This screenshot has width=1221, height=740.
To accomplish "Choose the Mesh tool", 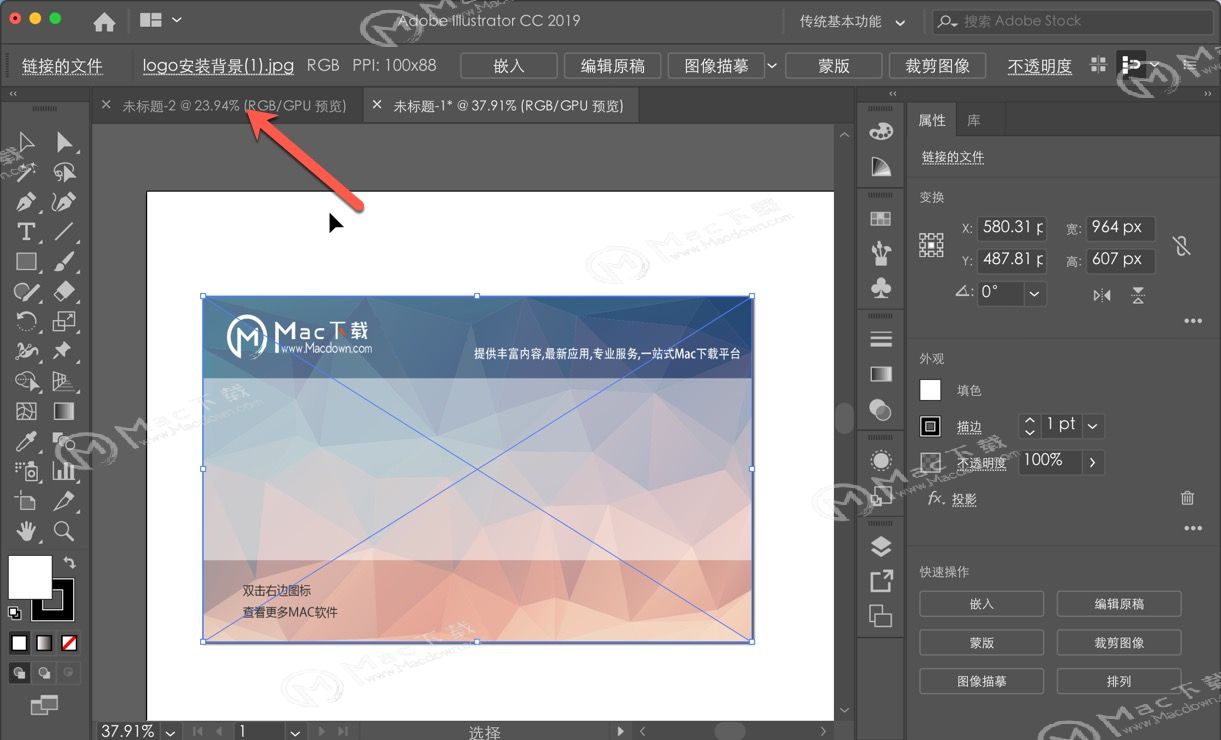I will (26, 411).
